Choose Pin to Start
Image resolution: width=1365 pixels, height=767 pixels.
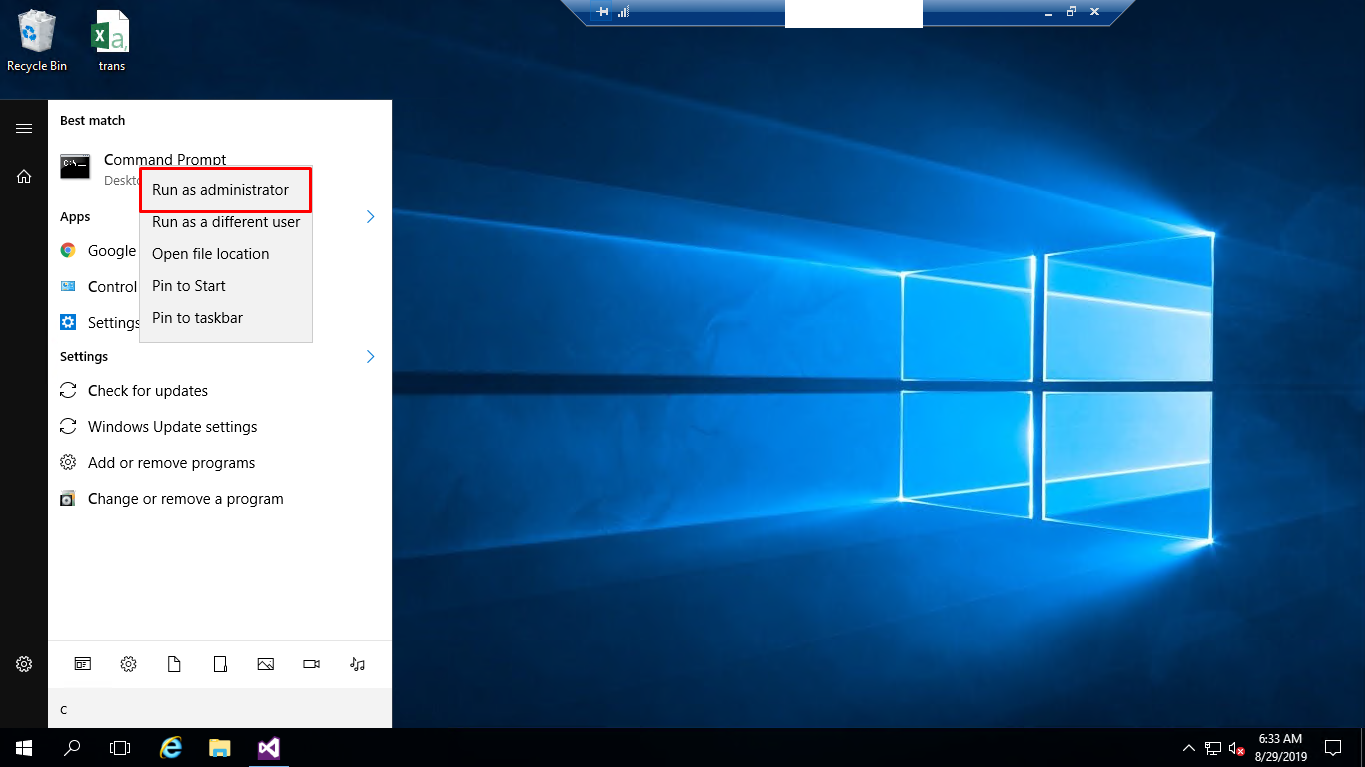point(226,286)
